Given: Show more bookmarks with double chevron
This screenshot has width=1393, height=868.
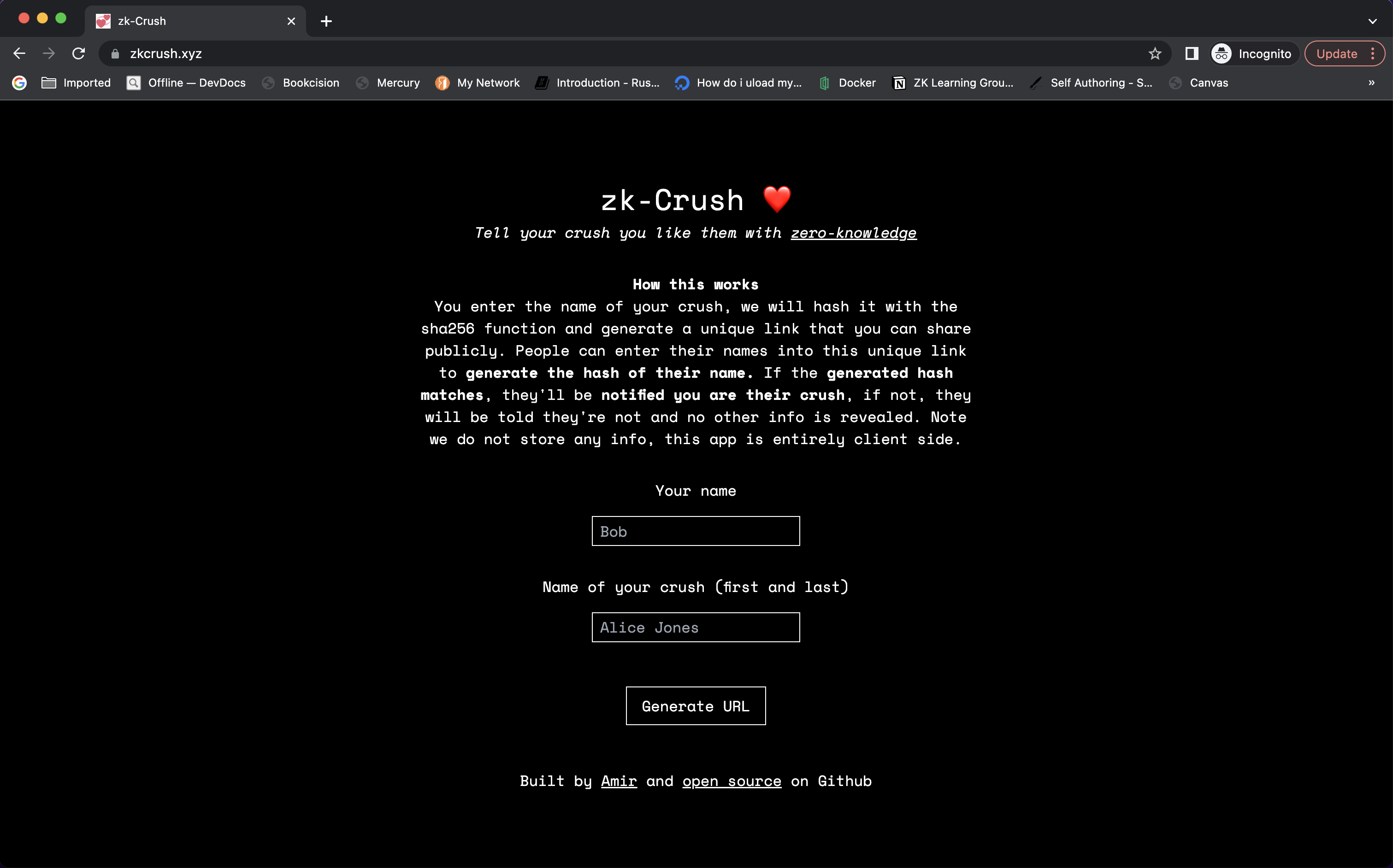Looking at the screenshot, I should click(x=1371, y=82).
